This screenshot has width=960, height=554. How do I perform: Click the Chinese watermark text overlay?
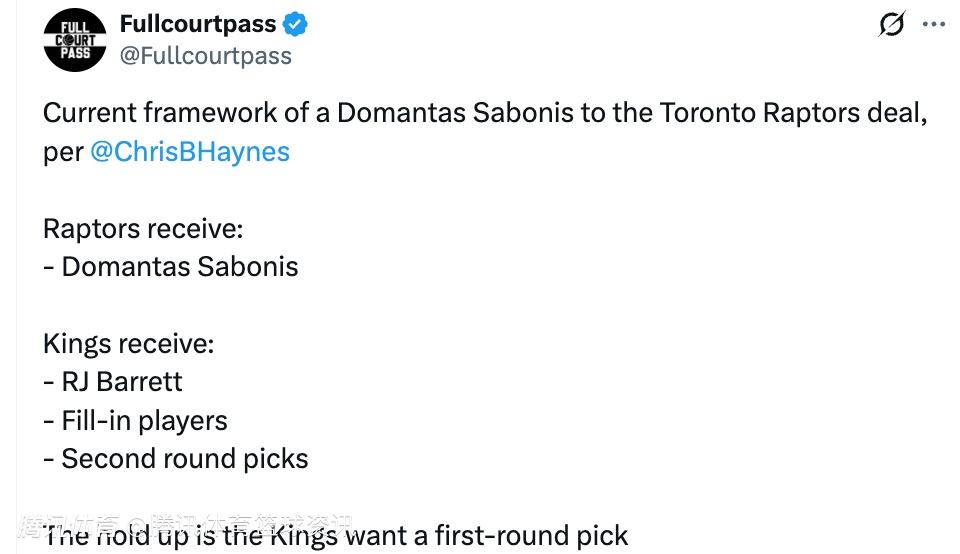coord(185,524)
